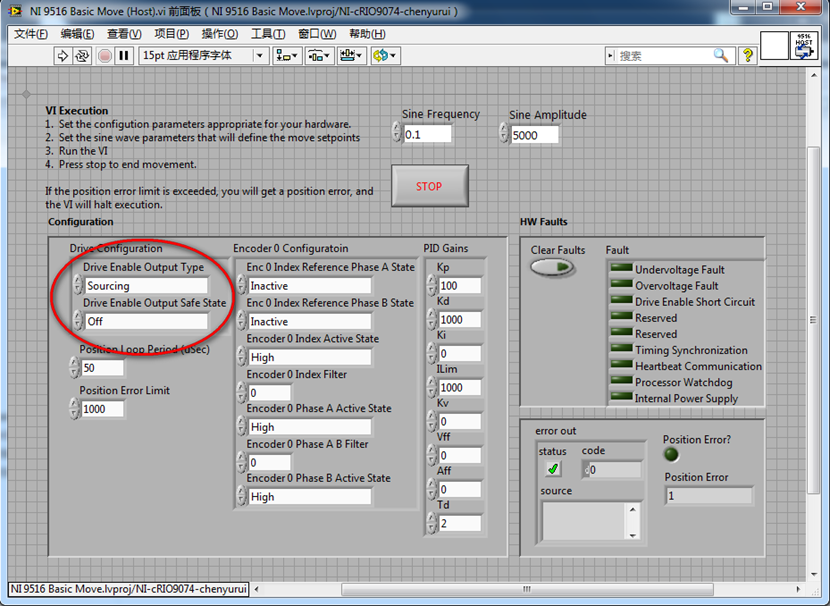Open Drive Enable Output Safe State ring
The height and width of the screenshot is (606, 830).
coord(147,321)
